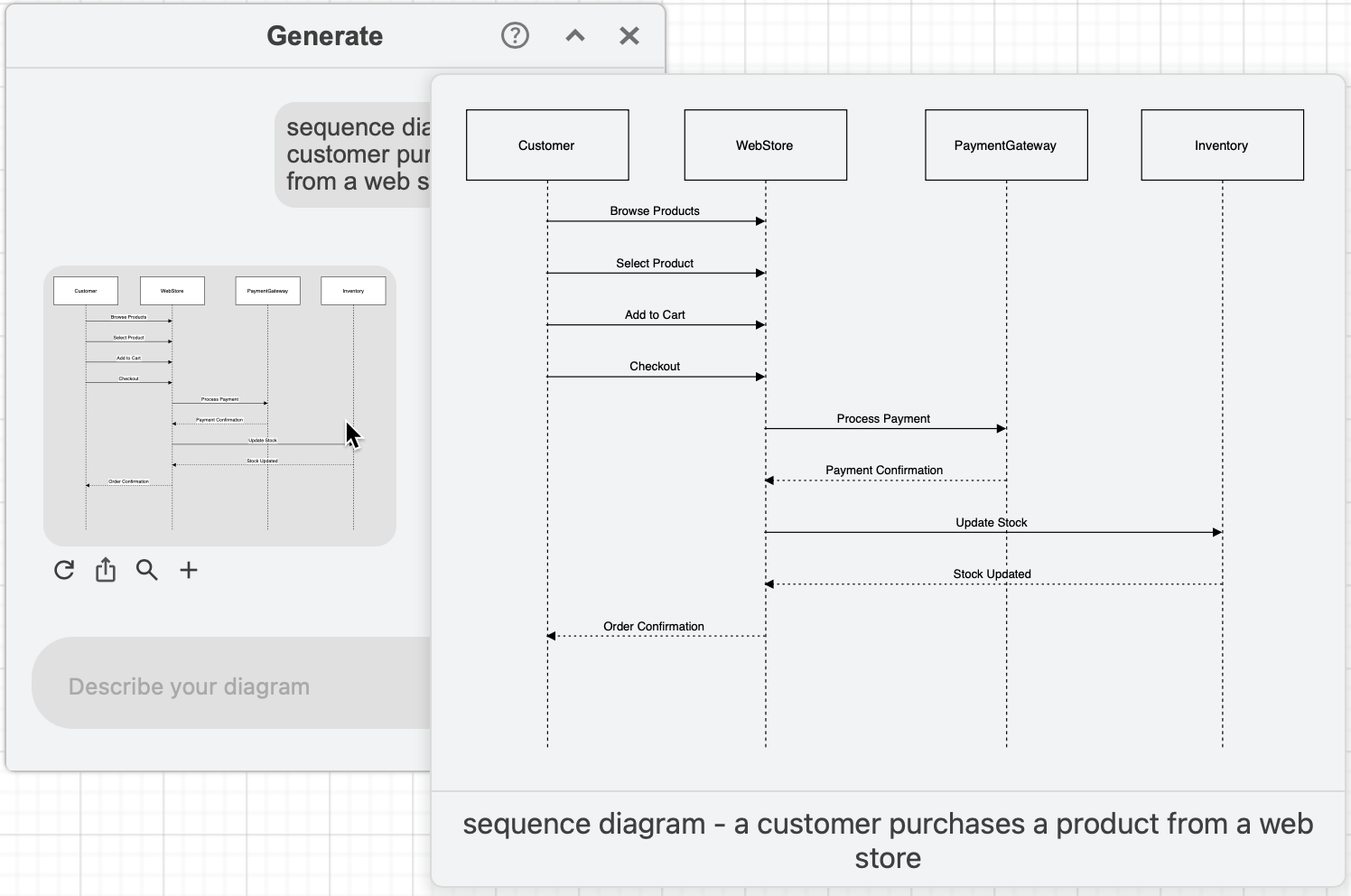This screenshot has height=896, width=1351.
Task: Click the Browse Products message arrow
Action: click(655, 219)
